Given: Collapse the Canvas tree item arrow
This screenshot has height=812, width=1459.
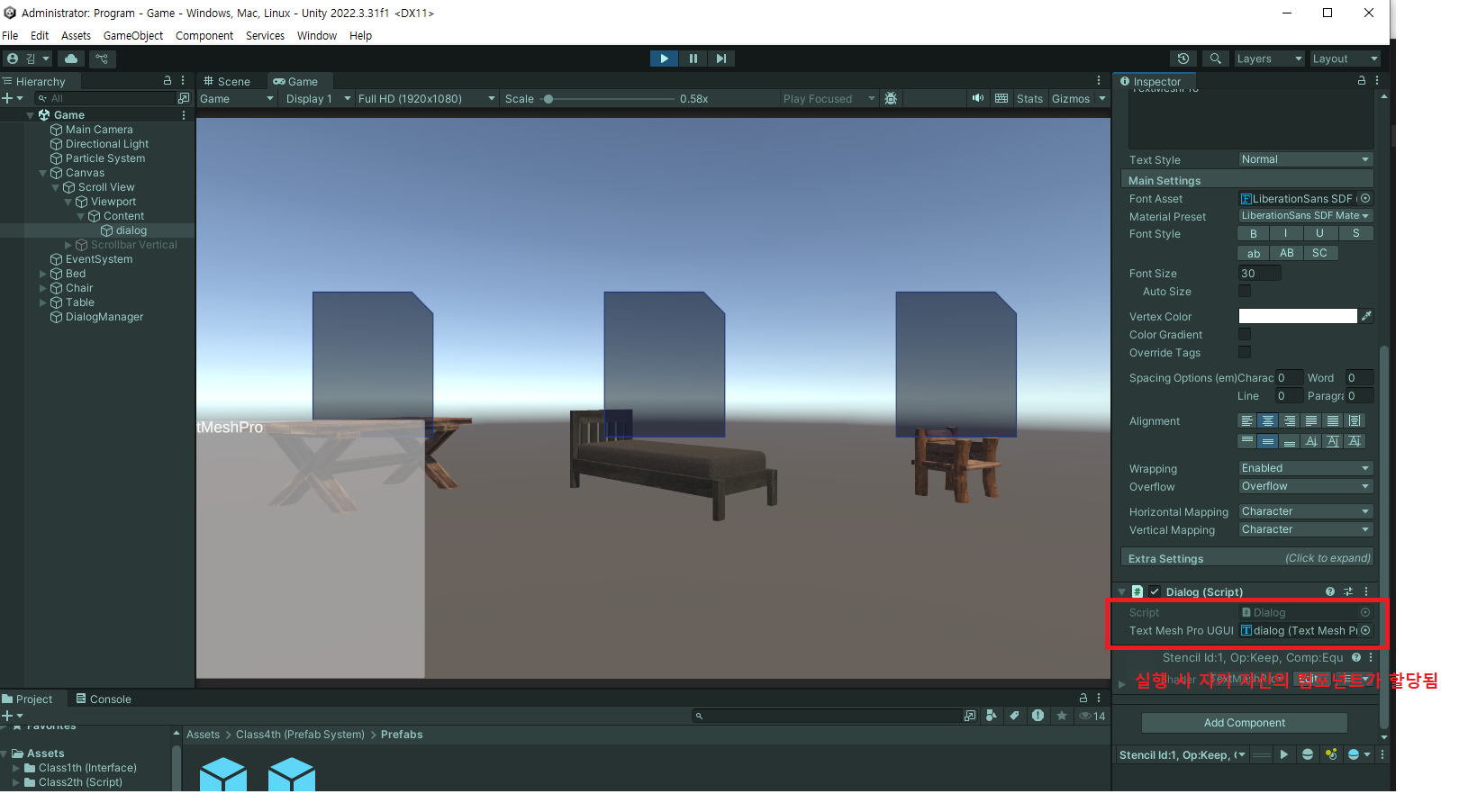Looking at the screenshot, I should [x=42, y=173].
